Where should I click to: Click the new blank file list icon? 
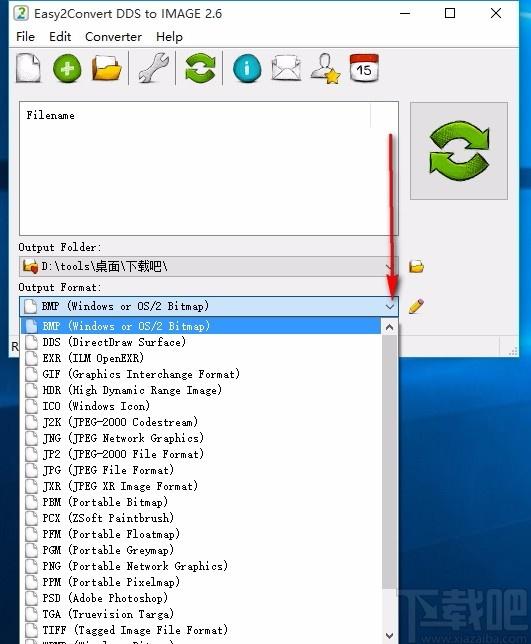click(28, 69)
